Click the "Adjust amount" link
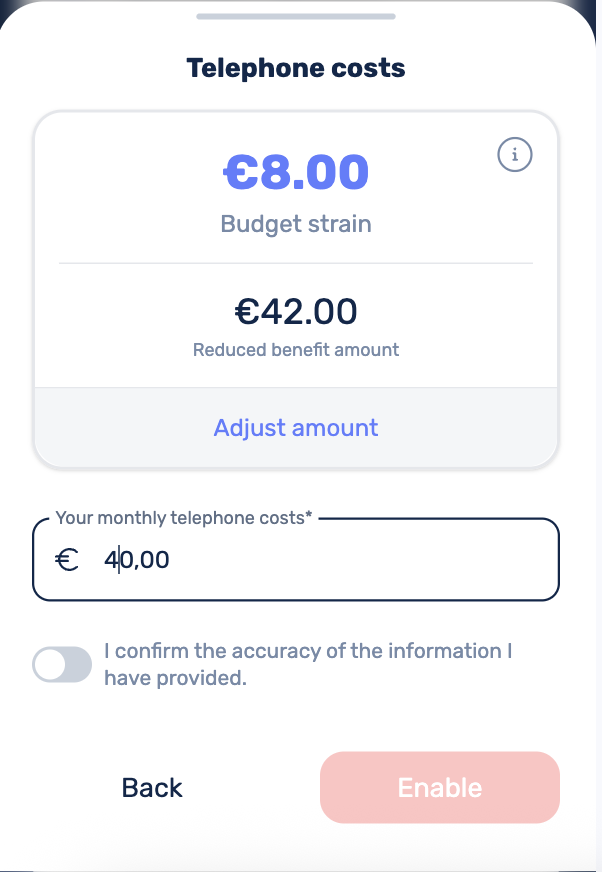 pos(296,428)
